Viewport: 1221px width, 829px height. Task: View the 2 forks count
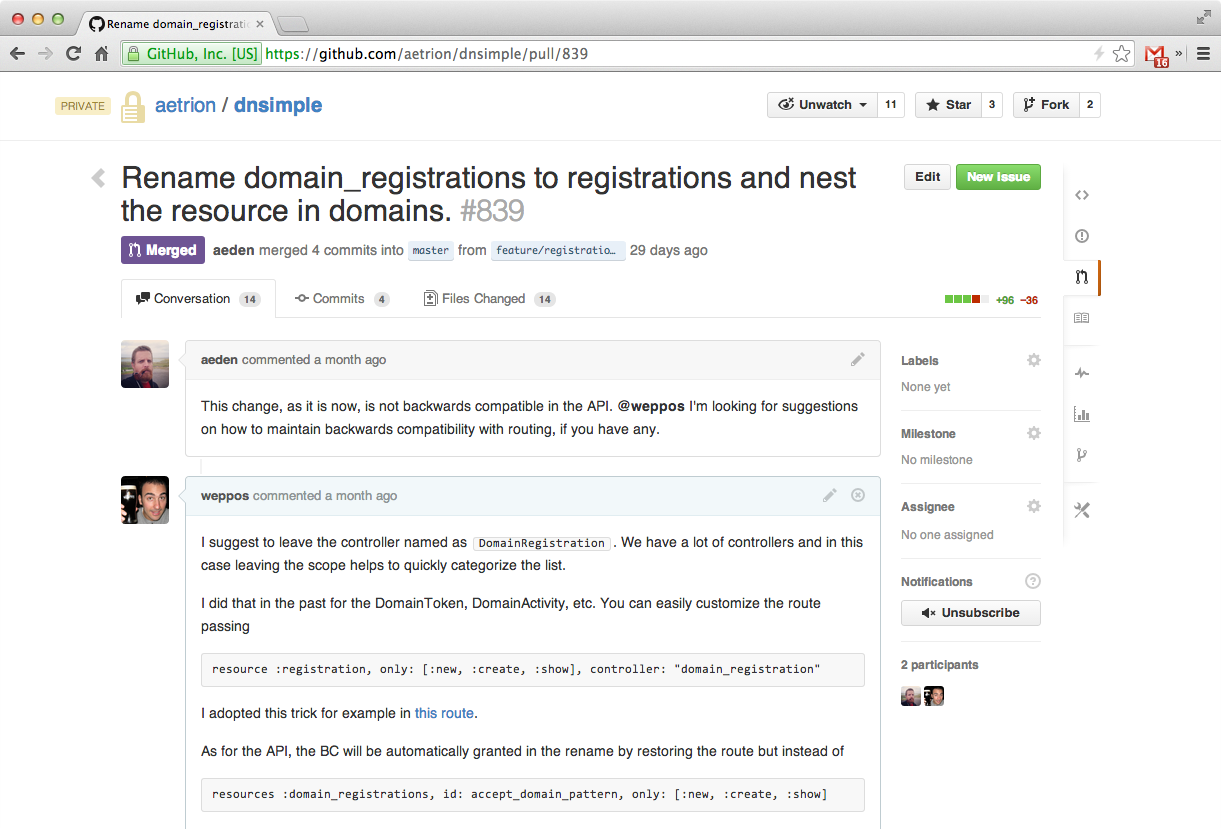pyautogui.click(x=1090, y=105)
